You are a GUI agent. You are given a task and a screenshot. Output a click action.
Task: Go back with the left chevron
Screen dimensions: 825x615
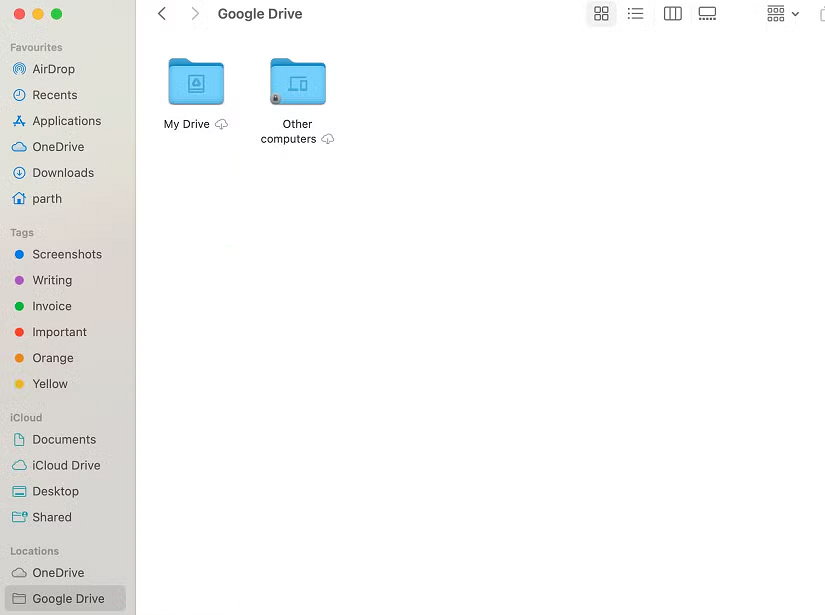162,14
